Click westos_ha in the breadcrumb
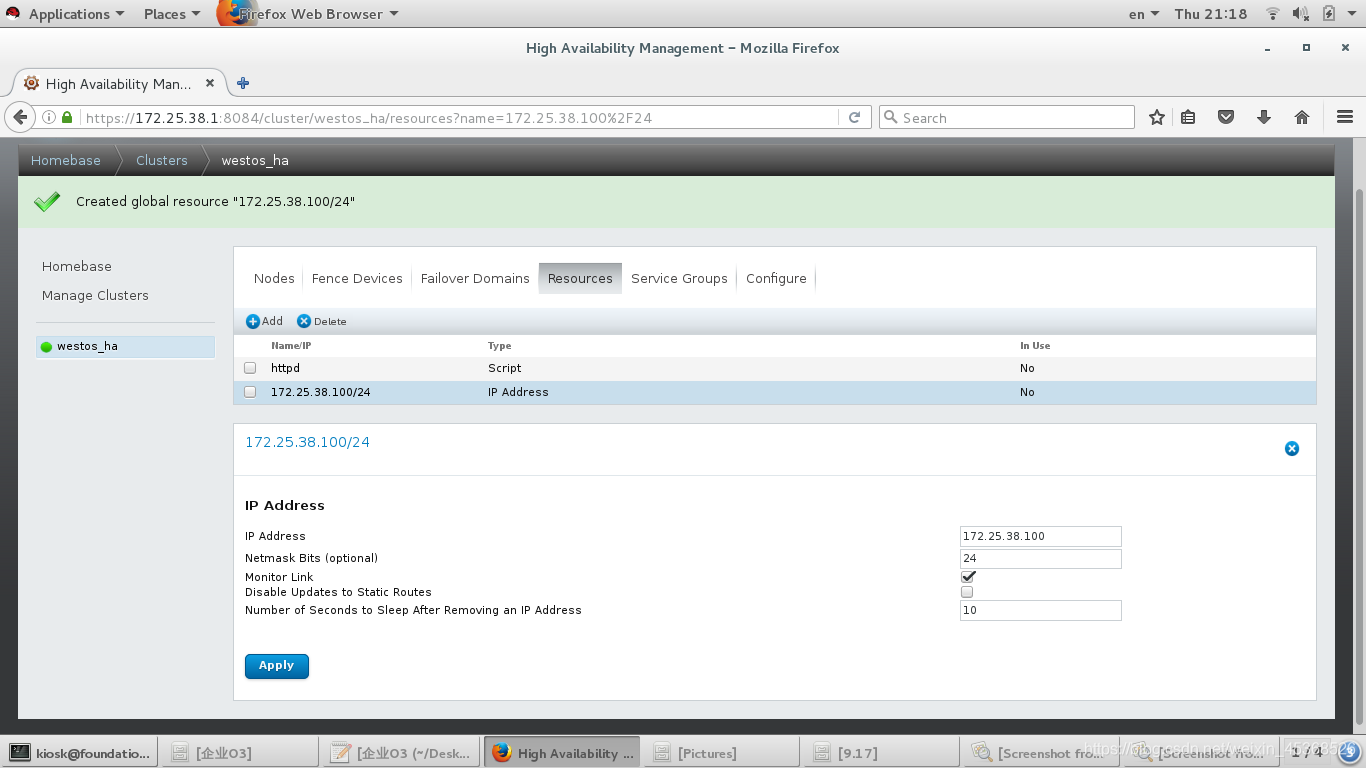Image resolution: width=1366 pixels, height=768 pixels. coord(255,160)
